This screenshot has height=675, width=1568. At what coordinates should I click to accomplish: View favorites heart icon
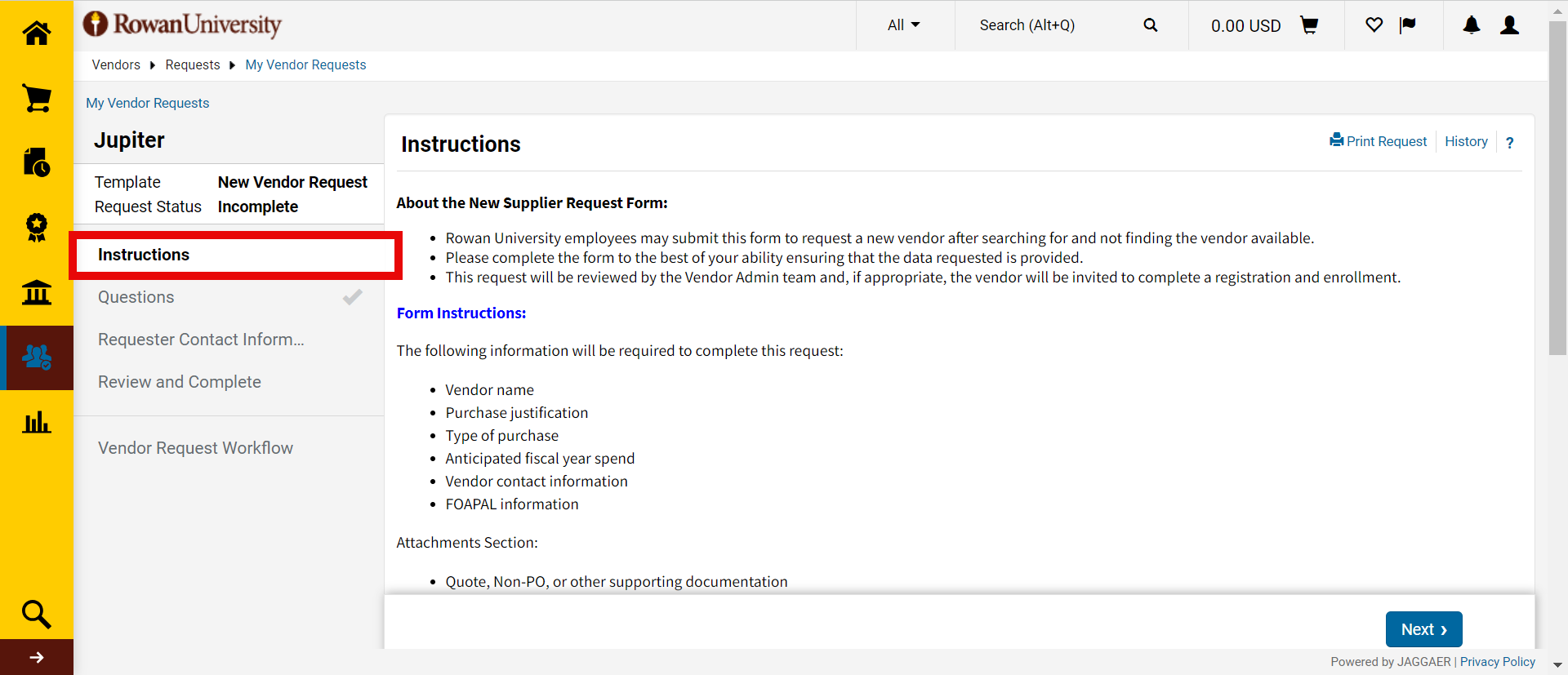coord(1374,25)
